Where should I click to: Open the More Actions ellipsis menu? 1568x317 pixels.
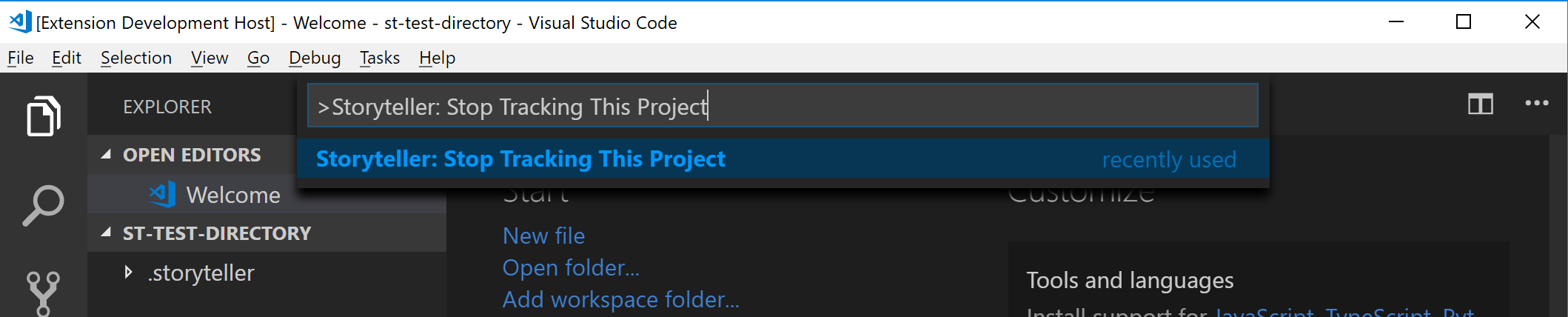click(x=1536, y=104)
